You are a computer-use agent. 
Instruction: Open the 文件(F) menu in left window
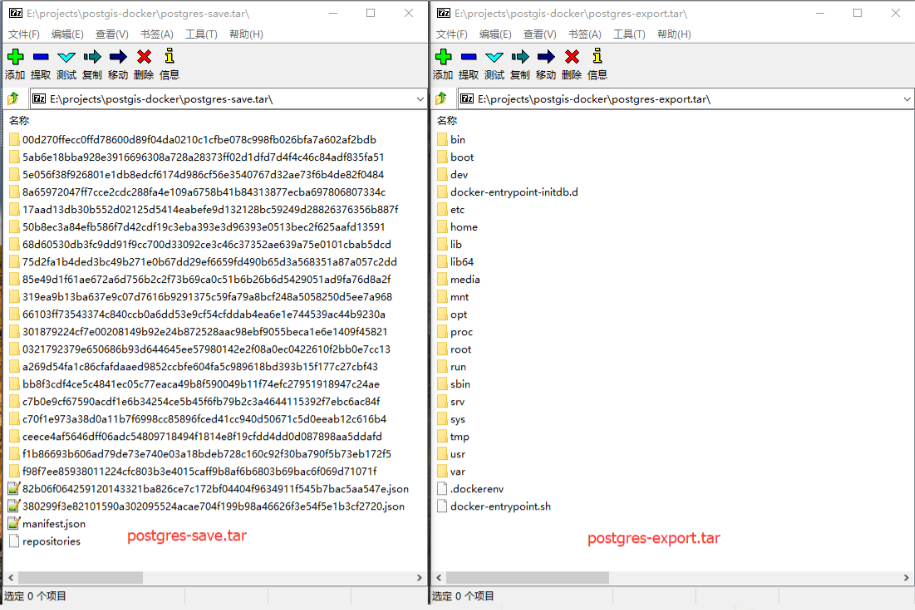click(x=23, y=34)
